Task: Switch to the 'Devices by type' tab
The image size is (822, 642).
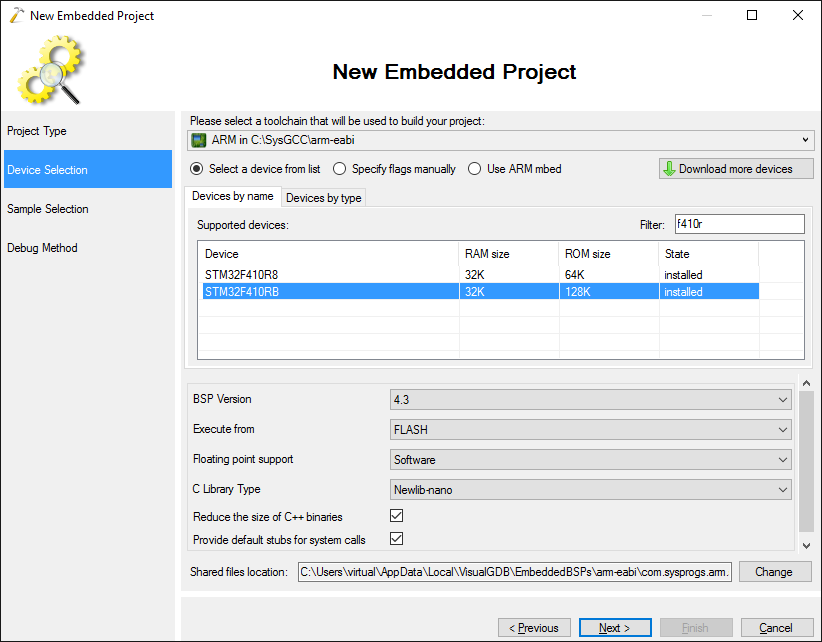Action: click(x=323, y=198)
